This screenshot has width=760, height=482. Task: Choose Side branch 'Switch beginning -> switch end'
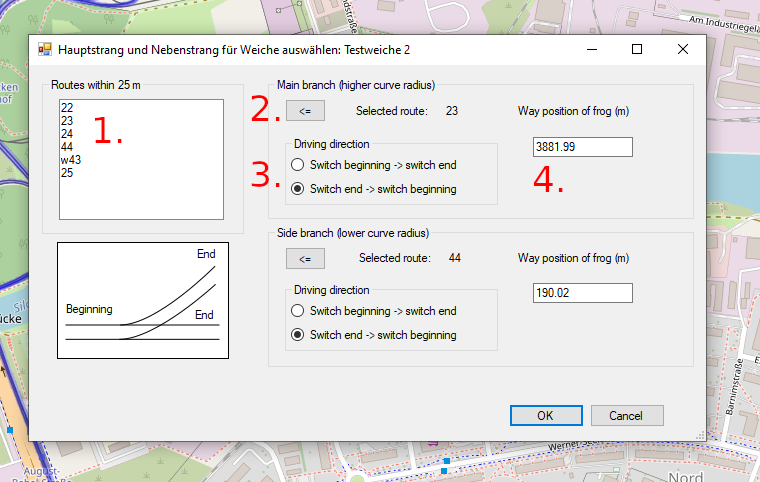297,311
